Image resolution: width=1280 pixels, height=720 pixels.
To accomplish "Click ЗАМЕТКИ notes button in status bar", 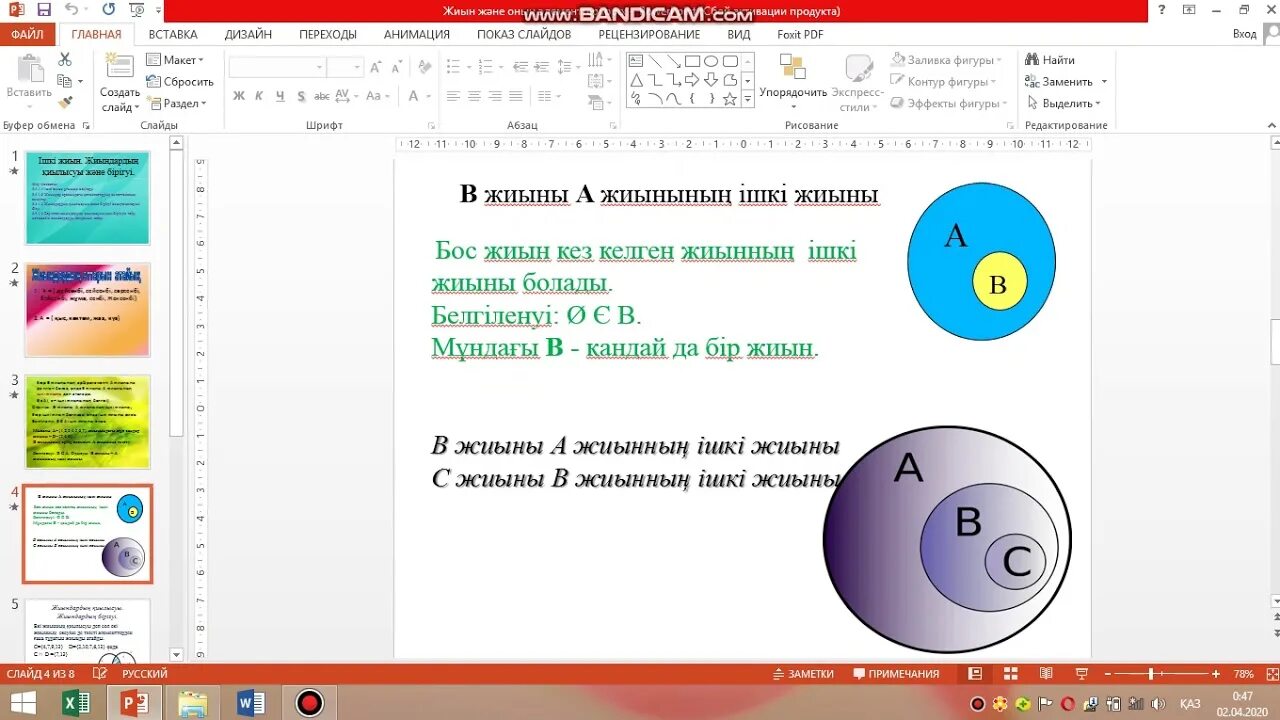I will (803, 674).
